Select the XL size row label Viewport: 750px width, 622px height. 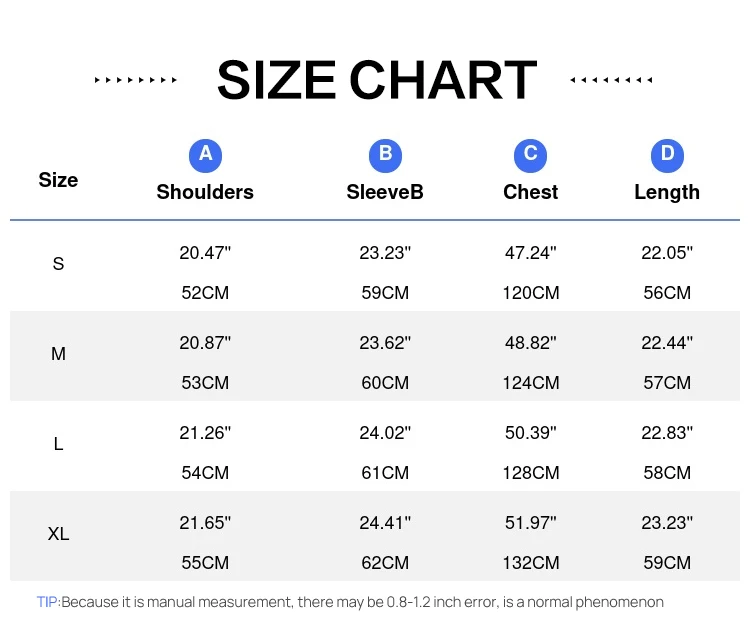(58, 534)
